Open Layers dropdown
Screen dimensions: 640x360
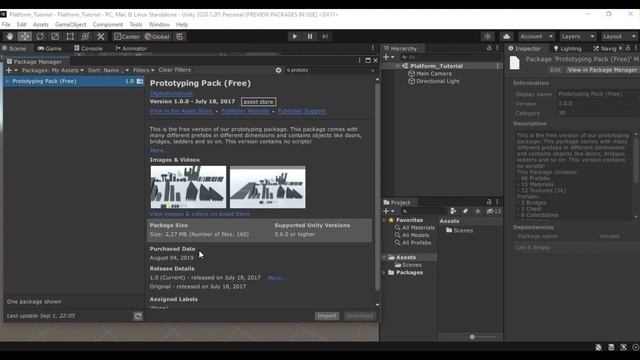pyautogui.click(x=578, y=36)
